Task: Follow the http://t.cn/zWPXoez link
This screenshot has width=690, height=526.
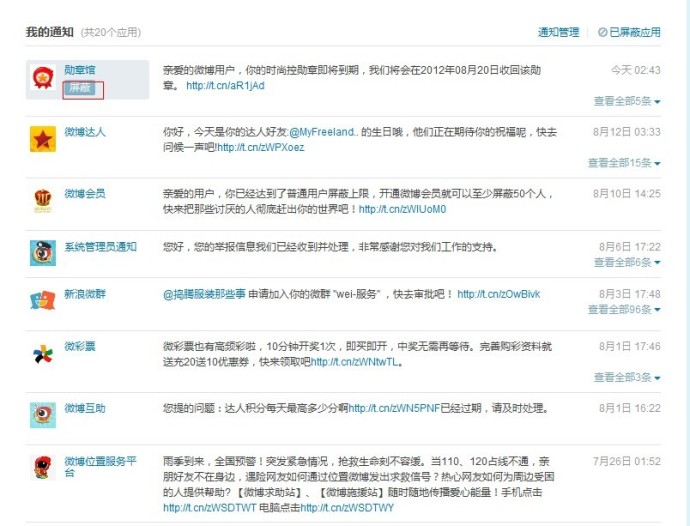Action: pos(261,147)
